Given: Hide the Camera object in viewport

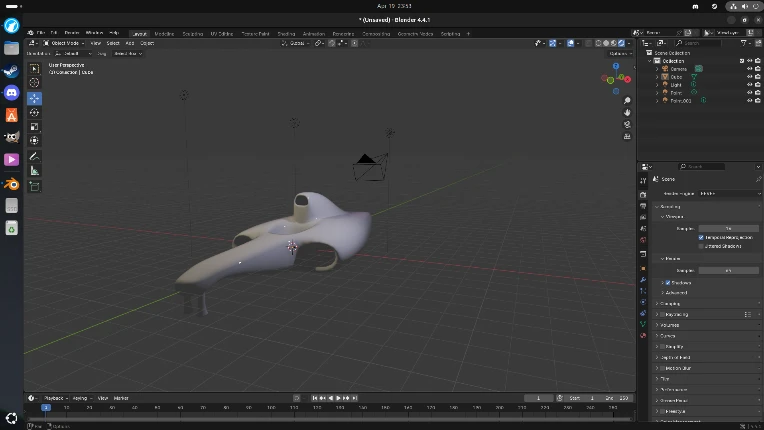Looking at the screenshot, I should click(750, 69).
